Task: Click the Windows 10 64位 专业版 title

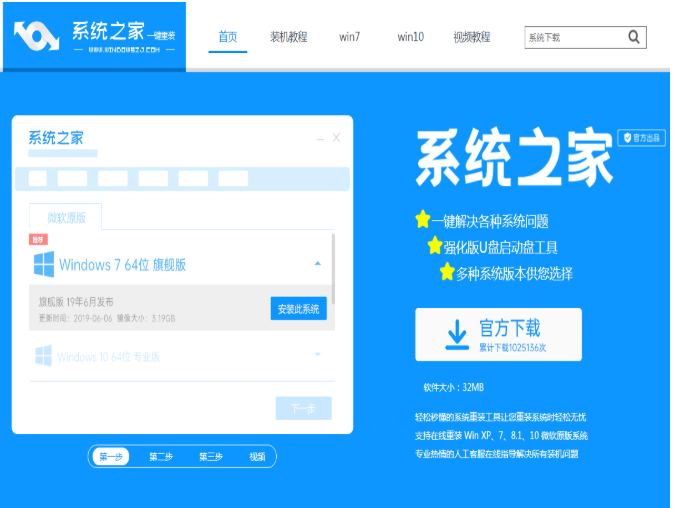Action: click(x=109, y=357)
